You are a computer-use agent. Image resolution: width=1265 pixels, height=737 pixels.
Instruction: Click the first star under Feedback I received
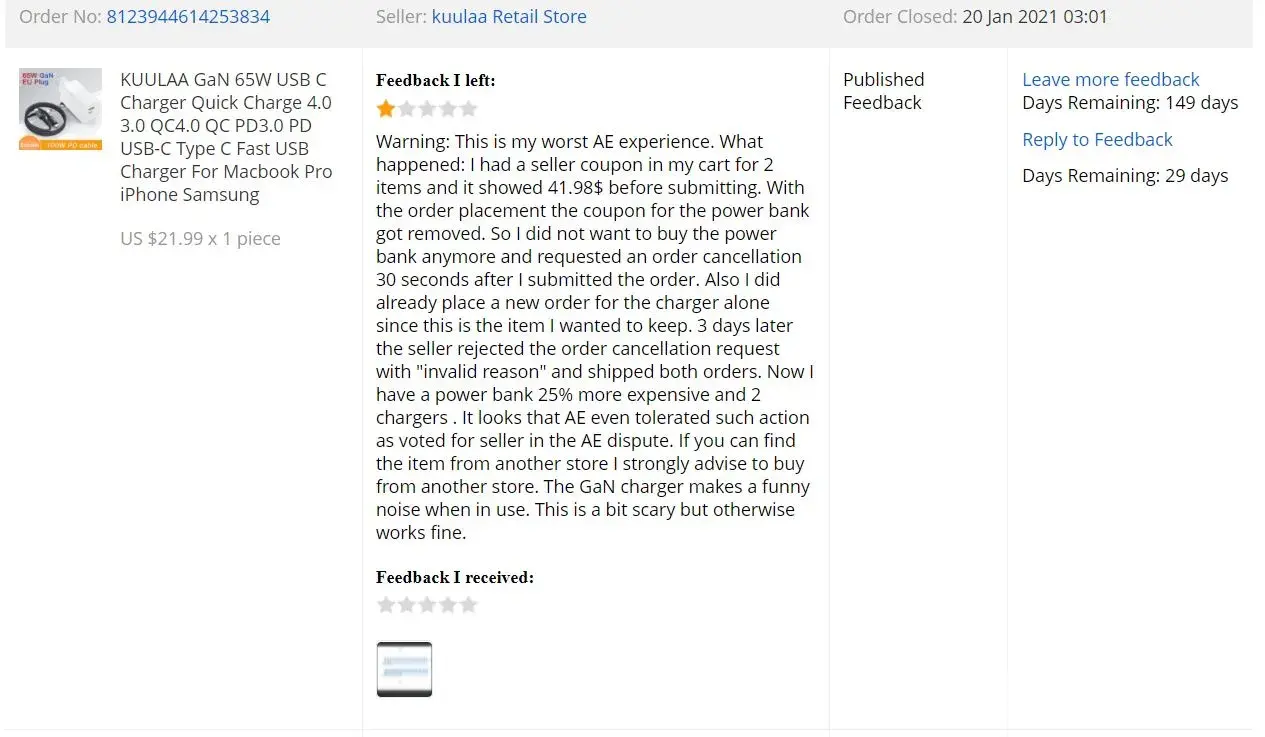(386, 605)
